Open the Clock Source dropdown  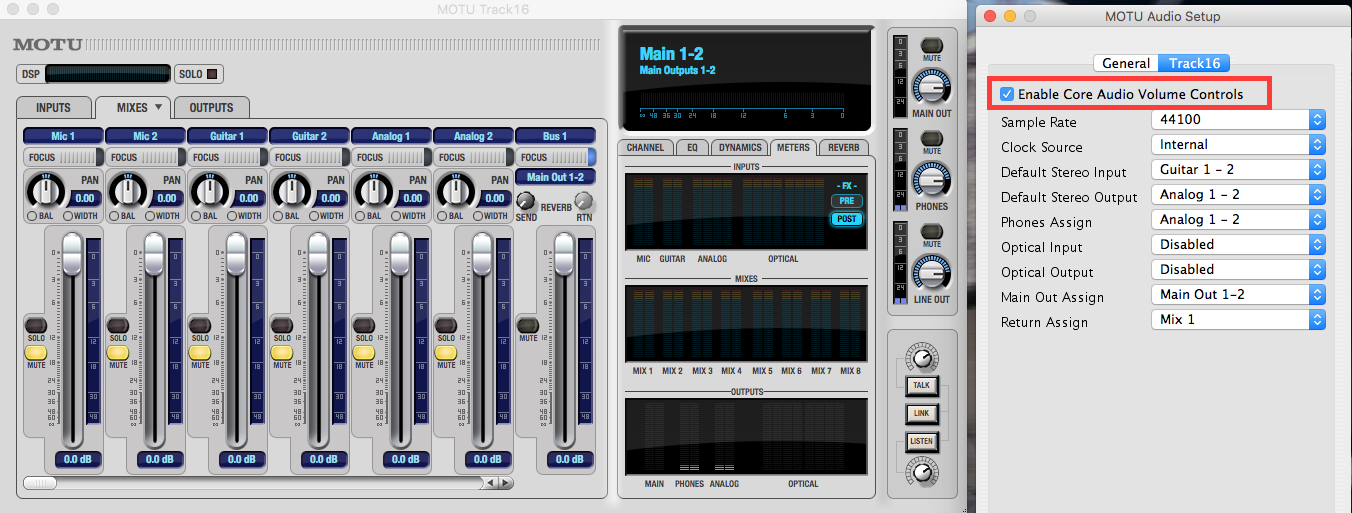tap(1238, 145)
